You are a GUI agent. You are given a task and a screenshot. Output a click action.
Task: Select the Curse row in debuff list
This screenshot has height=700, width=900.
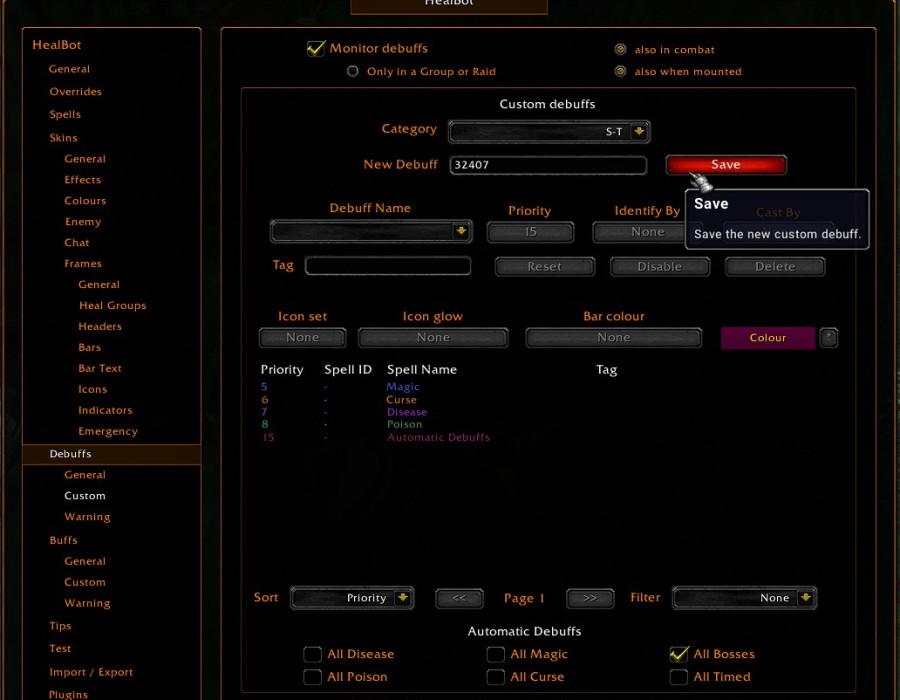[x=401, y=400]
